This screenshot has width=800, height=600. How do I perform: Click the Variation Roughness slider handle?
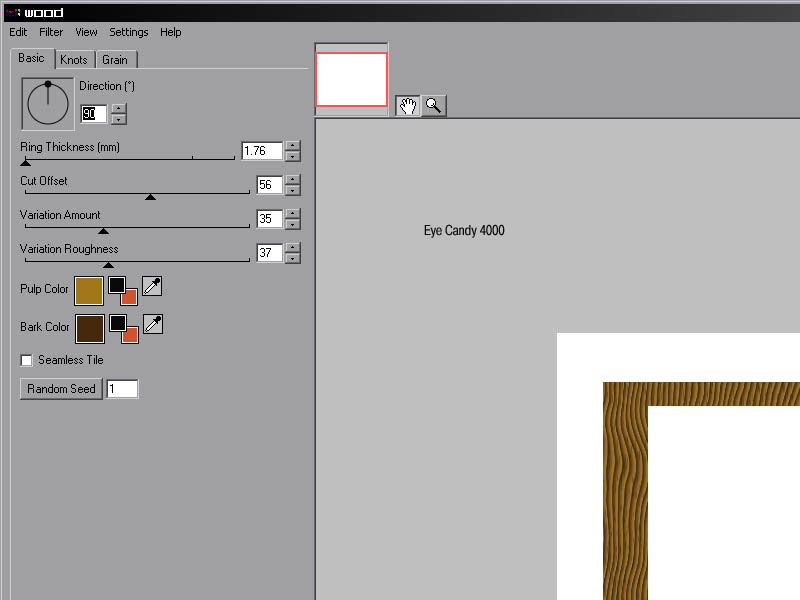(108, 265)
